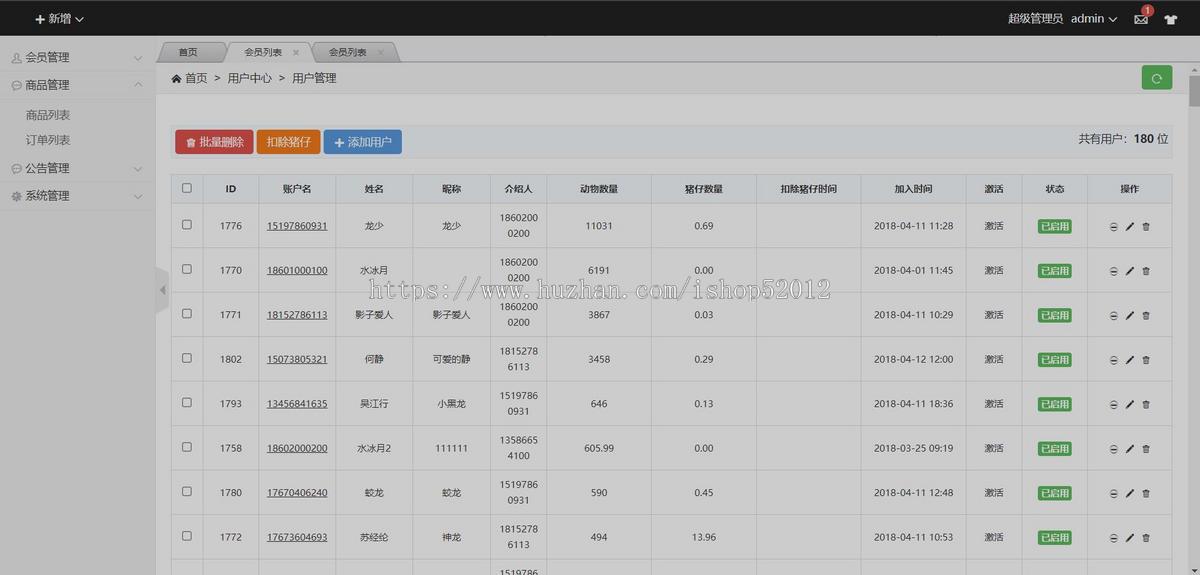Click the disable icon for user 1771
Screen dimensions: 1200x575
(1114, 315)
